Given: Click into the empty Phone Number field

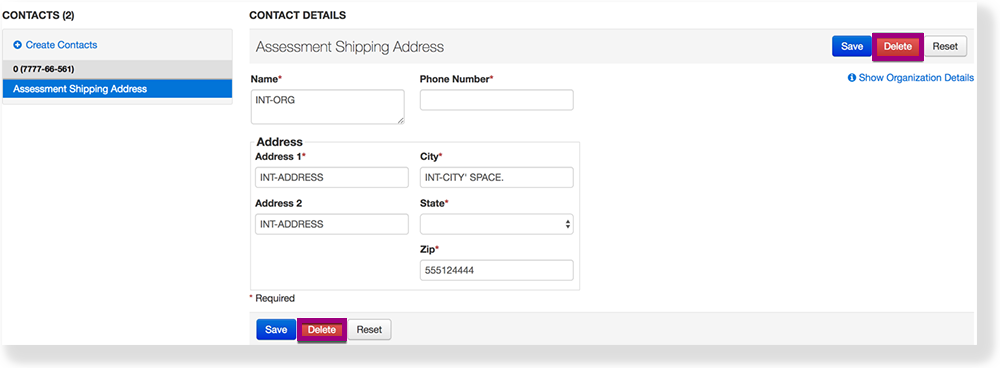Looking at the screenshot, I should (x=497, y=100).
